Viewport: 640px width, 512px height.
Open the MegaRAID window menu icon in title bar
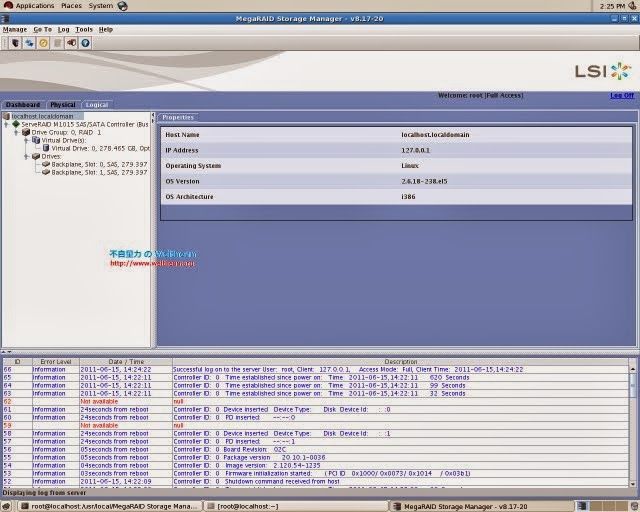[x=4, y=19]
